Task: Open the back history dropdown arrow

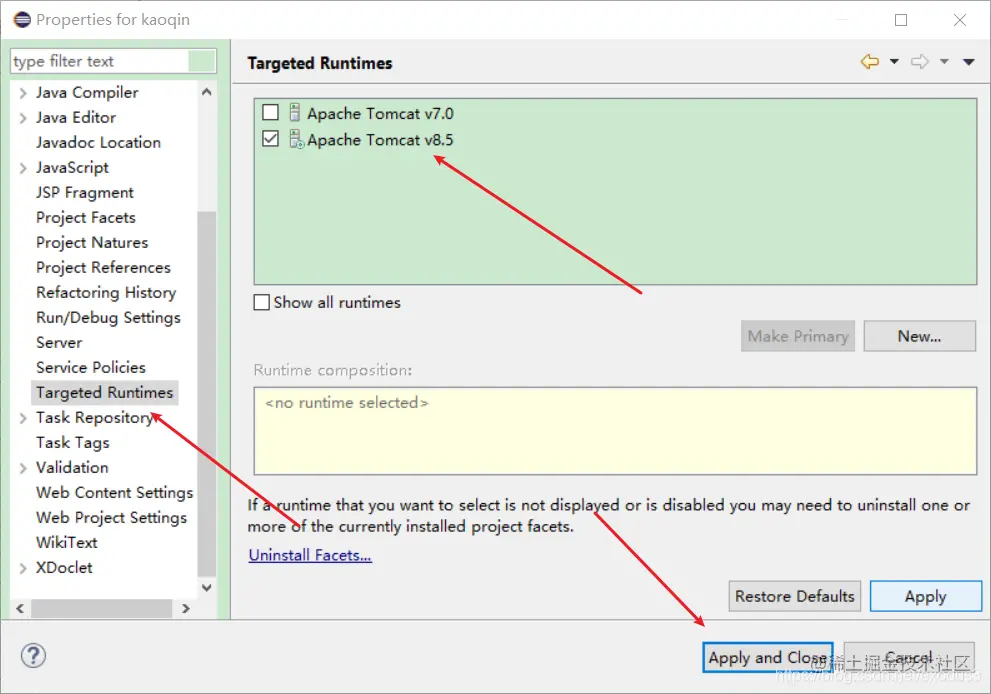Action: click(894, 61)
